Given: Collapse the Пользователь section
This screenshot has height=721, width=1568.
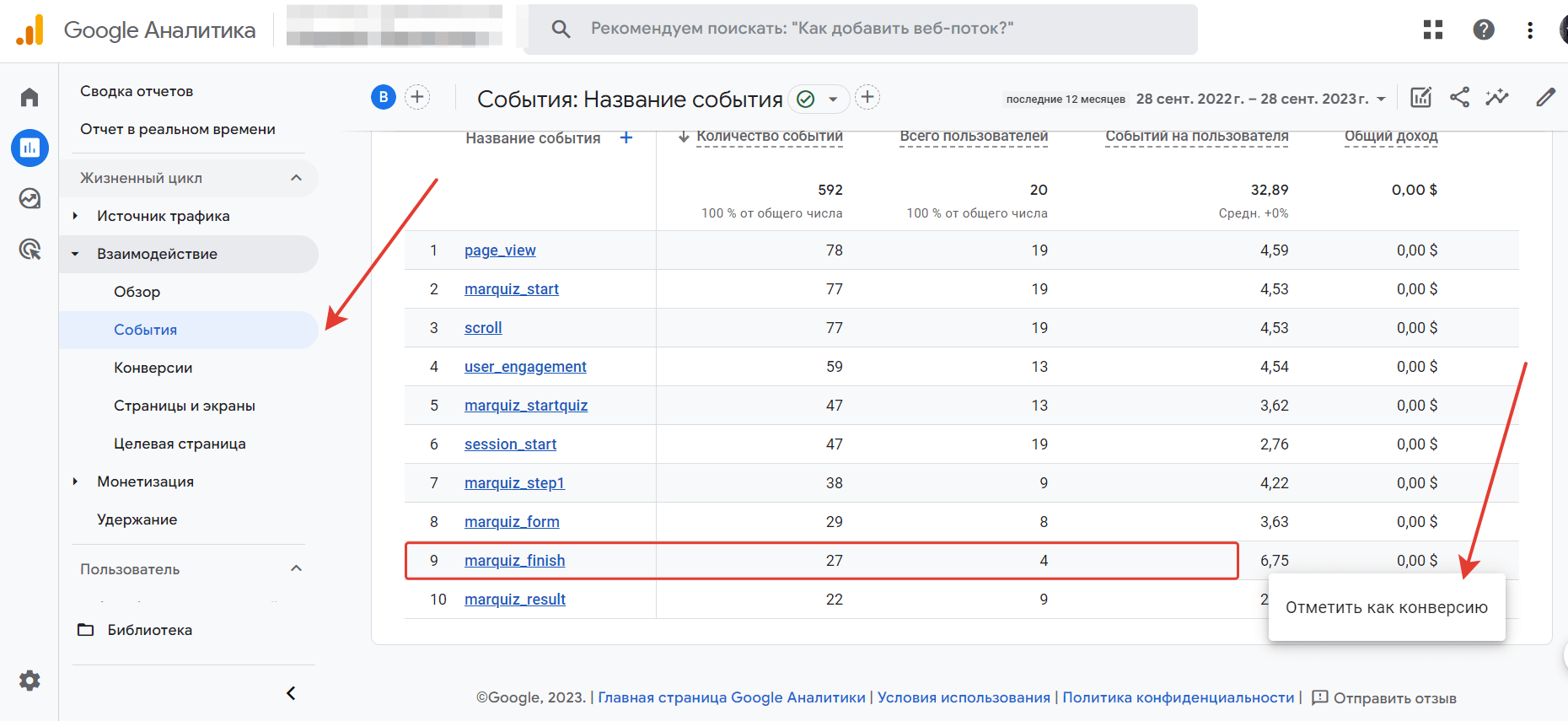Looking at the screenshot, I should (x=296, y=568).
